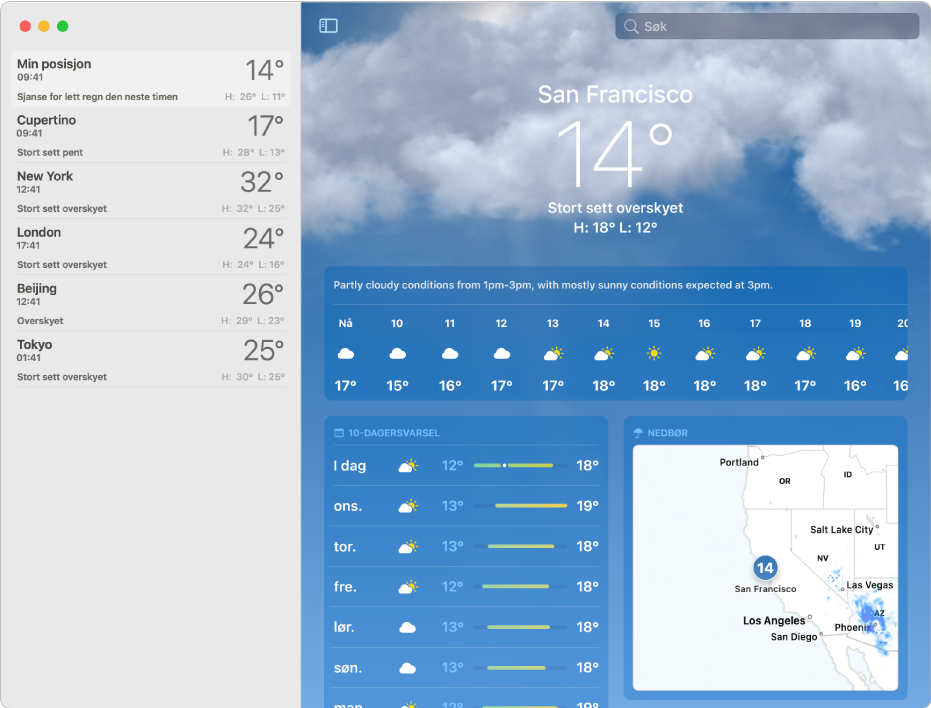
Task: Click the large 14° current temperature
Action: pos(615,154)
